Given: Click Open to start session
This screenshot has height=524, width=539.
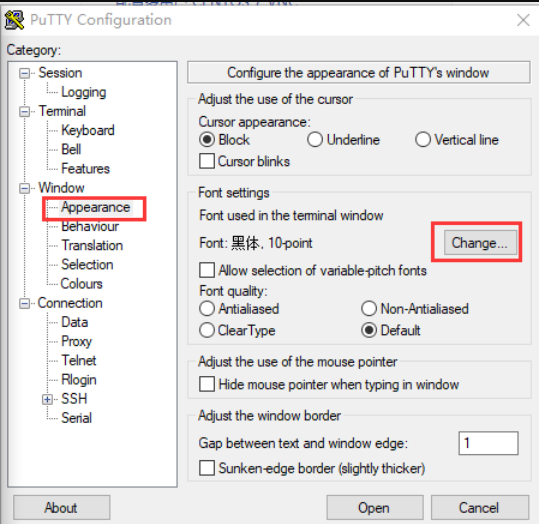Looking at the screenshot, I should (375, 507).
